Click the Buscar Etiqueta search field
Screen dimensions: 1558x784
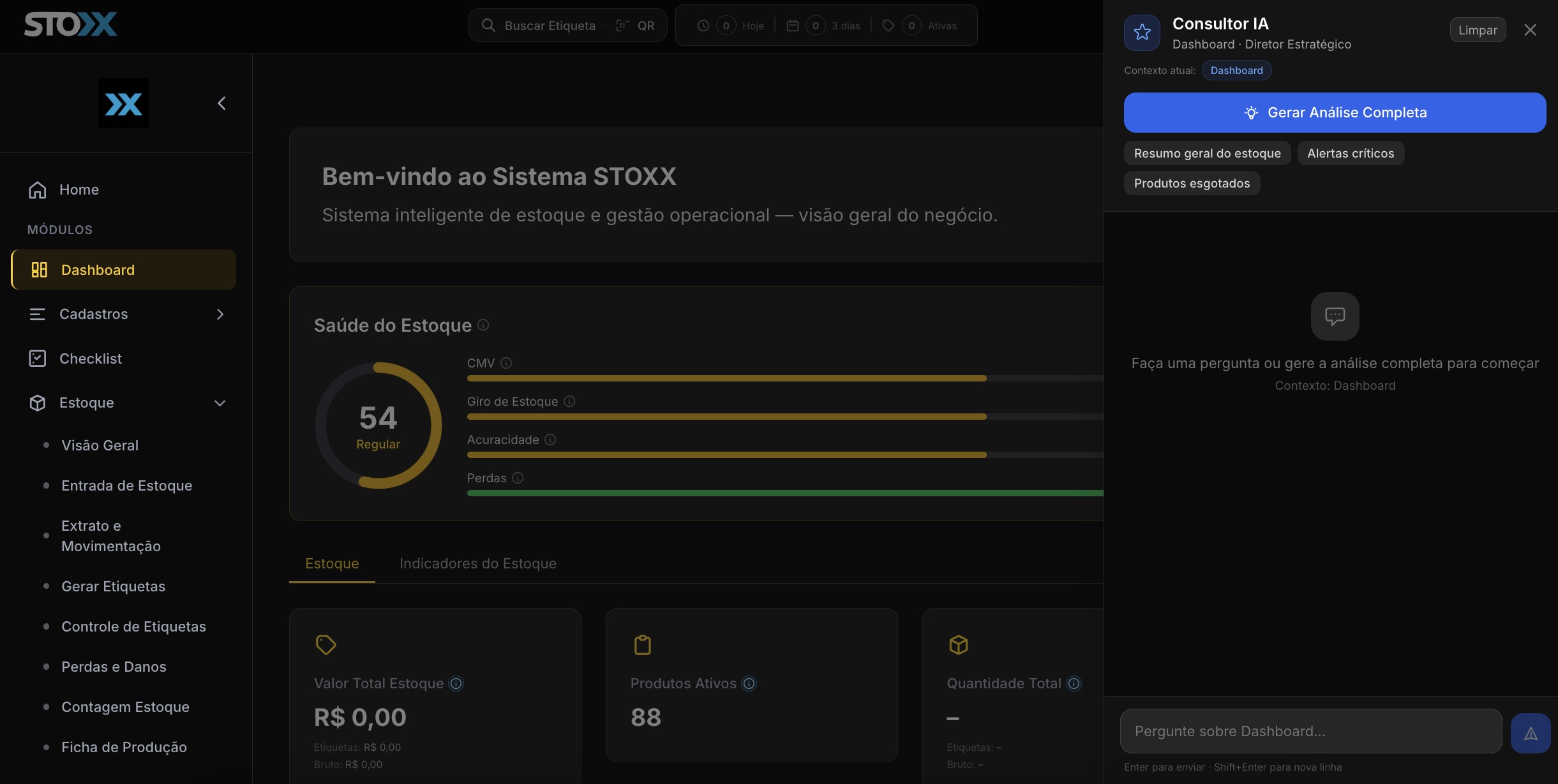point(567,26)
